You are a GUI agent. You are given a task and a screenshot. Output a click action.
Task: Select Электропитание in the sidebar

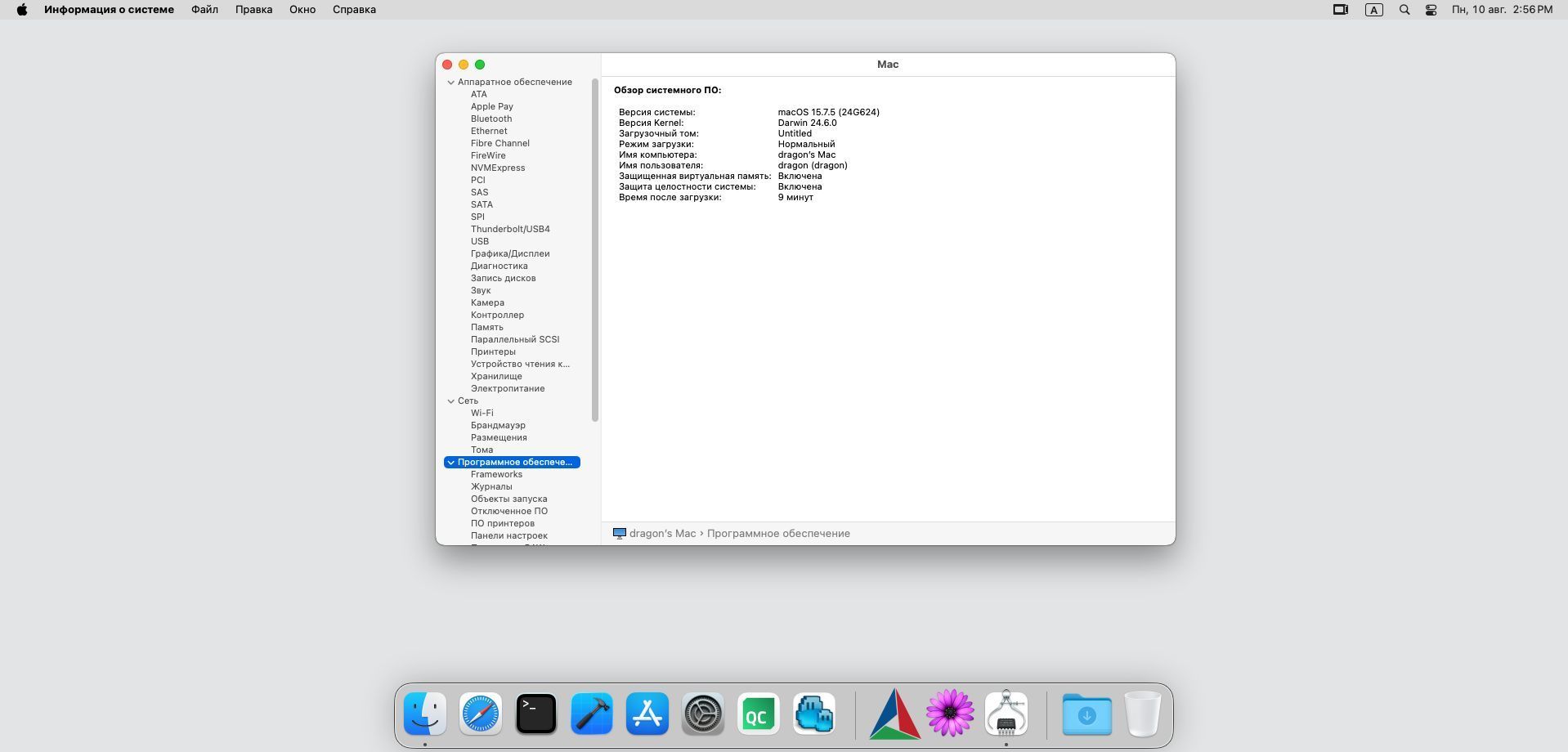(508, 389)
